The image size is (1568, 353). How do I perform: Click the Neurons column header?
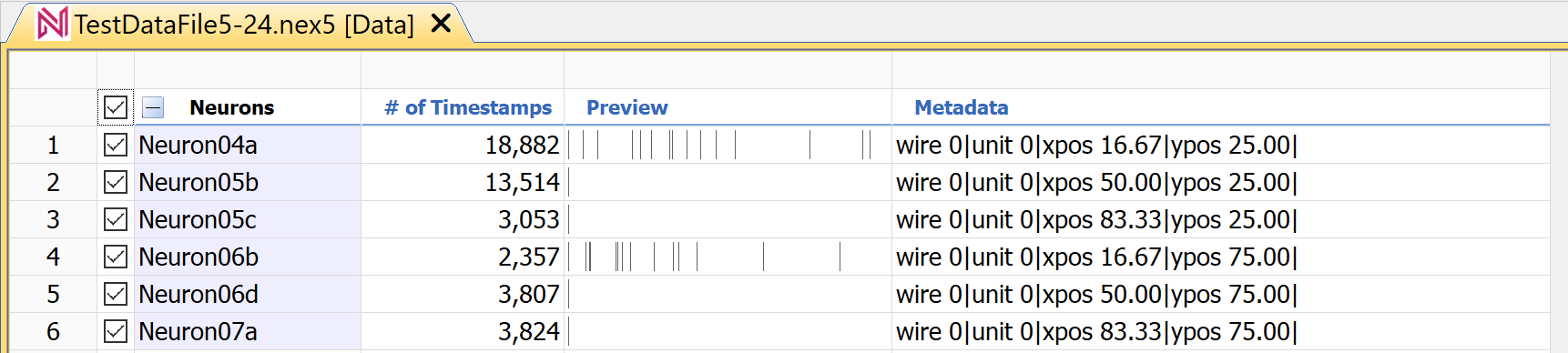[231, 107]
